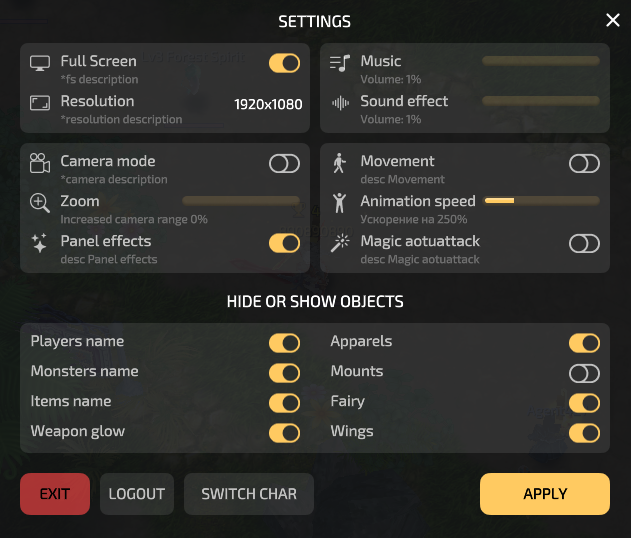Adjust the Animation speed slider

[x=542, y=201]
